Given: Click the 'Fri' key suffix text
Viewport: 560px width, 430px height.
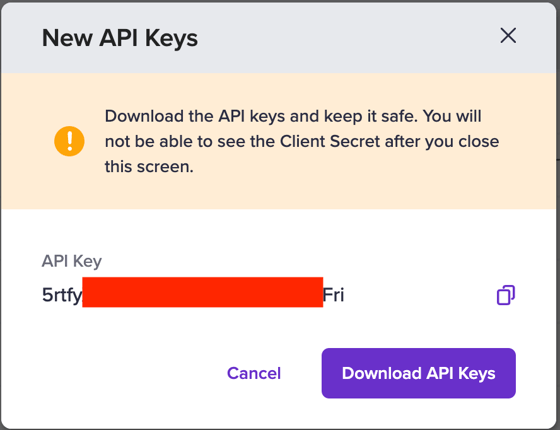Looking at the screenshot, I should coord(334,295).
